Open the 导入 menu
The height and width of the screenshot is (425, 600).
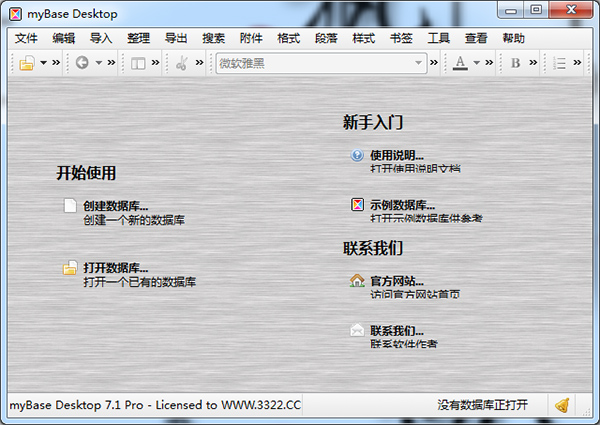[x=101, y=38]
